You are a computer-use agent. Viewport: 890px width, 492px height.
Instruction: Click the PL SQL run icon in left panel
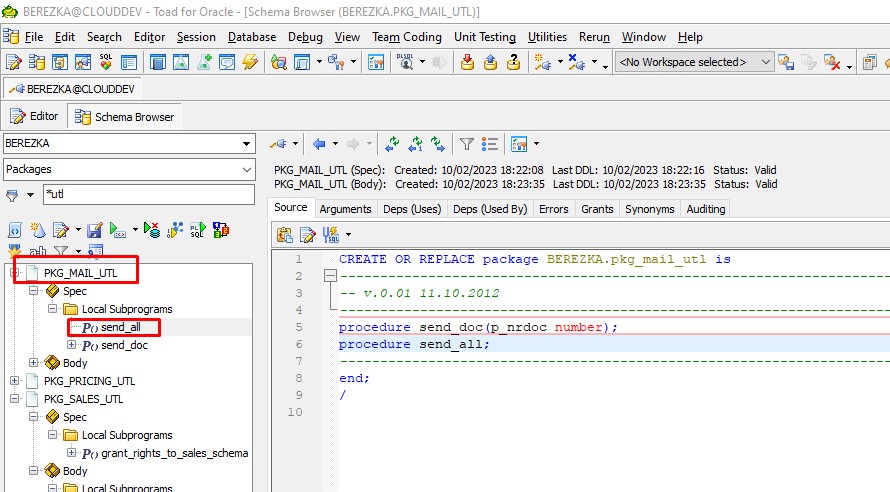(198, 230)
